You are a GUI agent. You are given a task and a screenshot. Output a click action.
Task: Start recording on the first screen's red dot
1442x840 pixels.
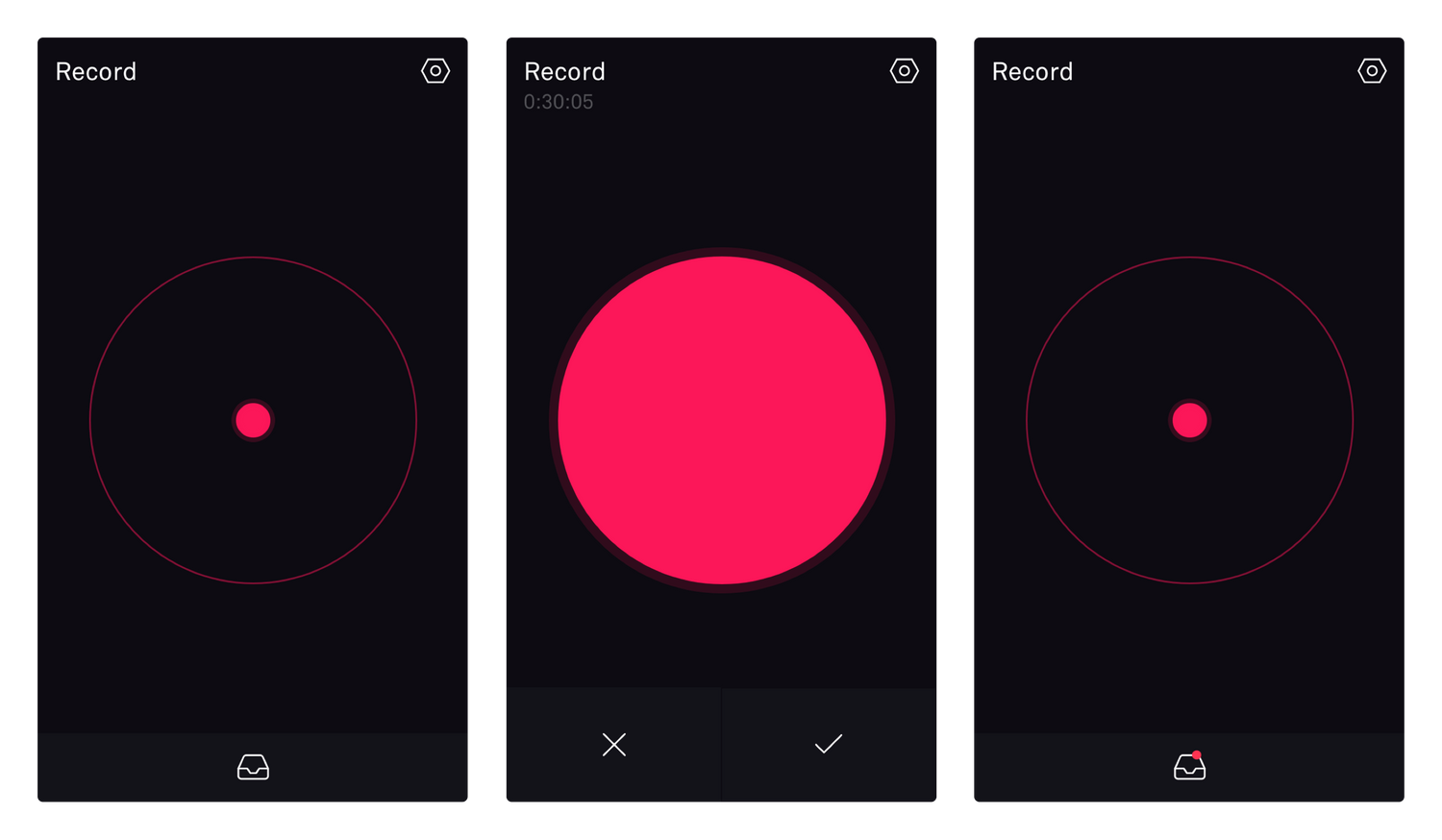click(253, 420)
